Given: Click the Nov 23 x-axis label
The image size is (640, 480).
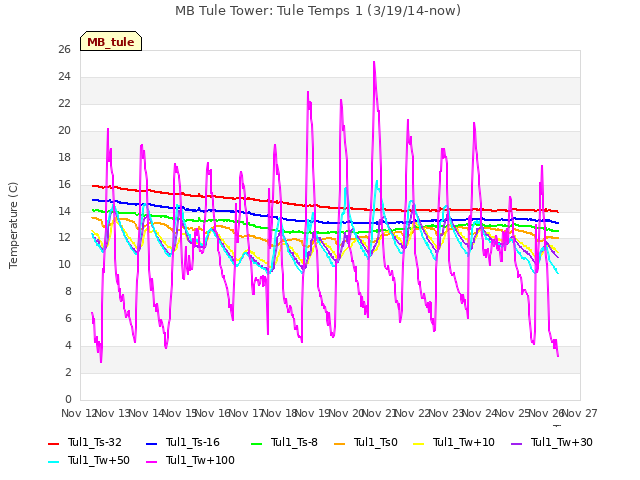Looking at the screenshot, I should pyautogui.click(x=446, y=413).
